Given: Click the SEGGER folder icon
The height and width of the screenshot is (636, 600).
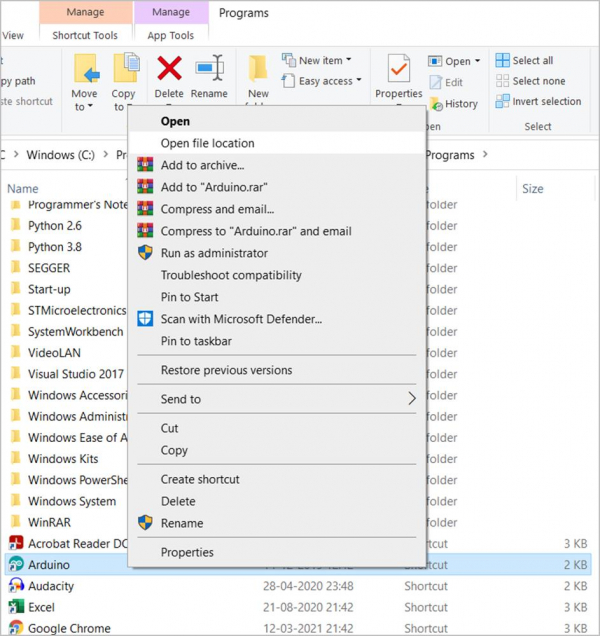Looking at the screenshot, I should click(15, 266).
